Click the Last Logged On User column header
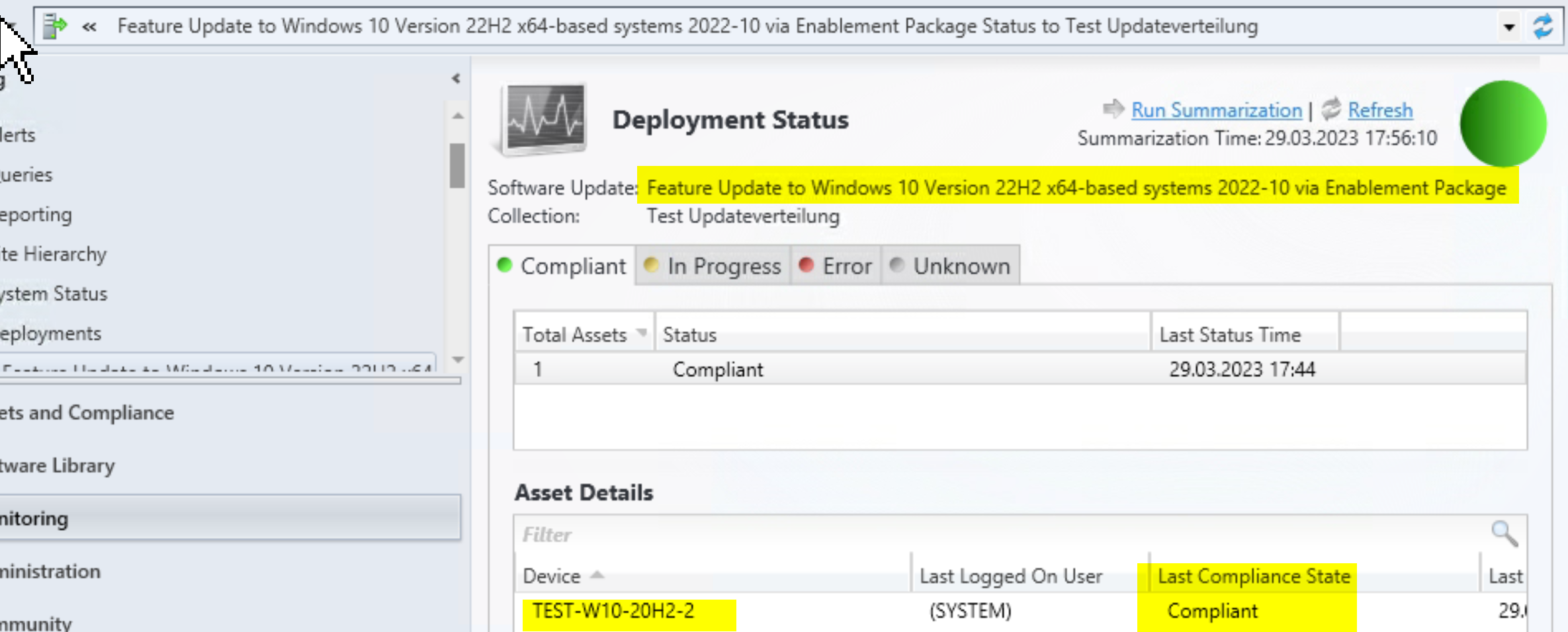1568x632 pixels. tap(1030, 576)
